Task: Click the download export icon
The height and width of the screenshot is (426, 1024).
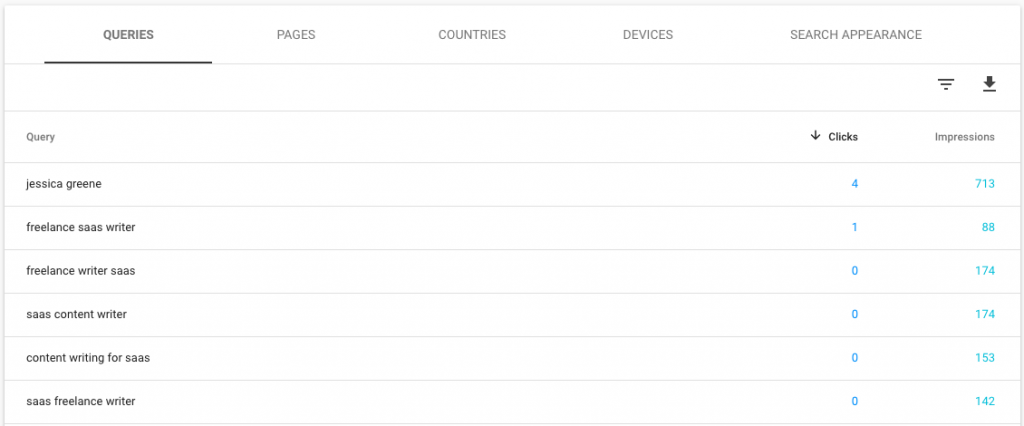Action: (x=989, y=85)
